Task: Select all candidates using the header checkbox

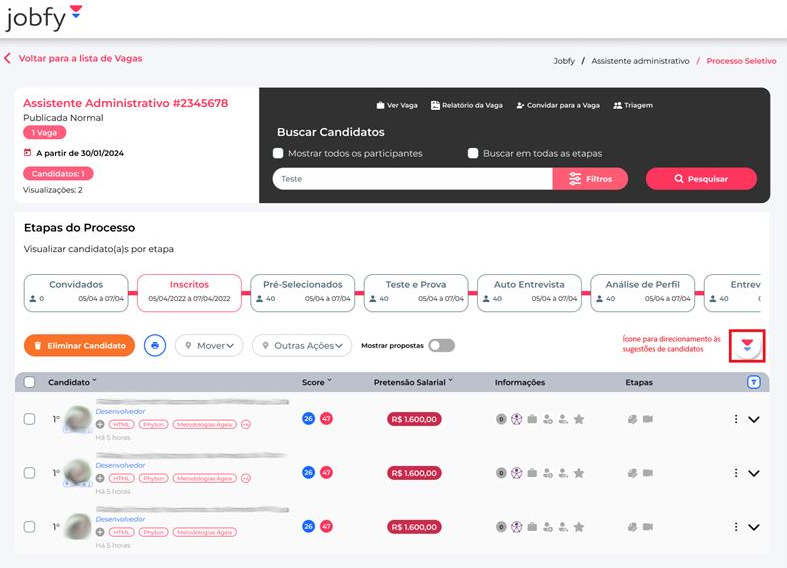Action: [30, 382]
